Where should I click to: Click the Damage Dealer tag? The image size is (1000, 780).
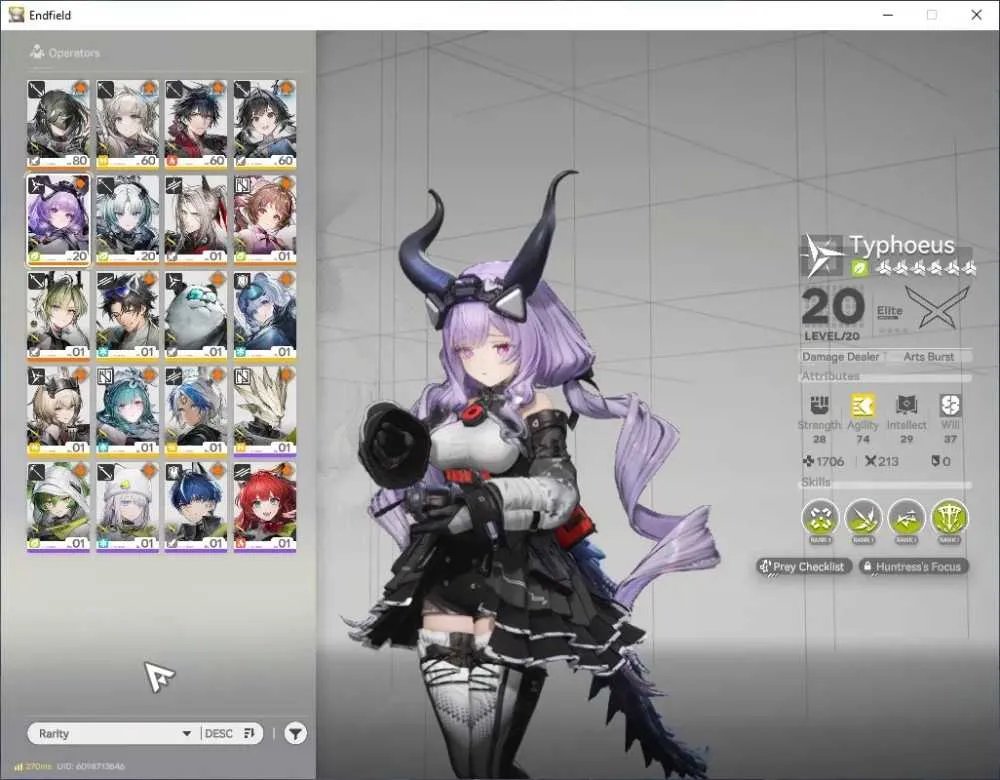pos(841,357)
